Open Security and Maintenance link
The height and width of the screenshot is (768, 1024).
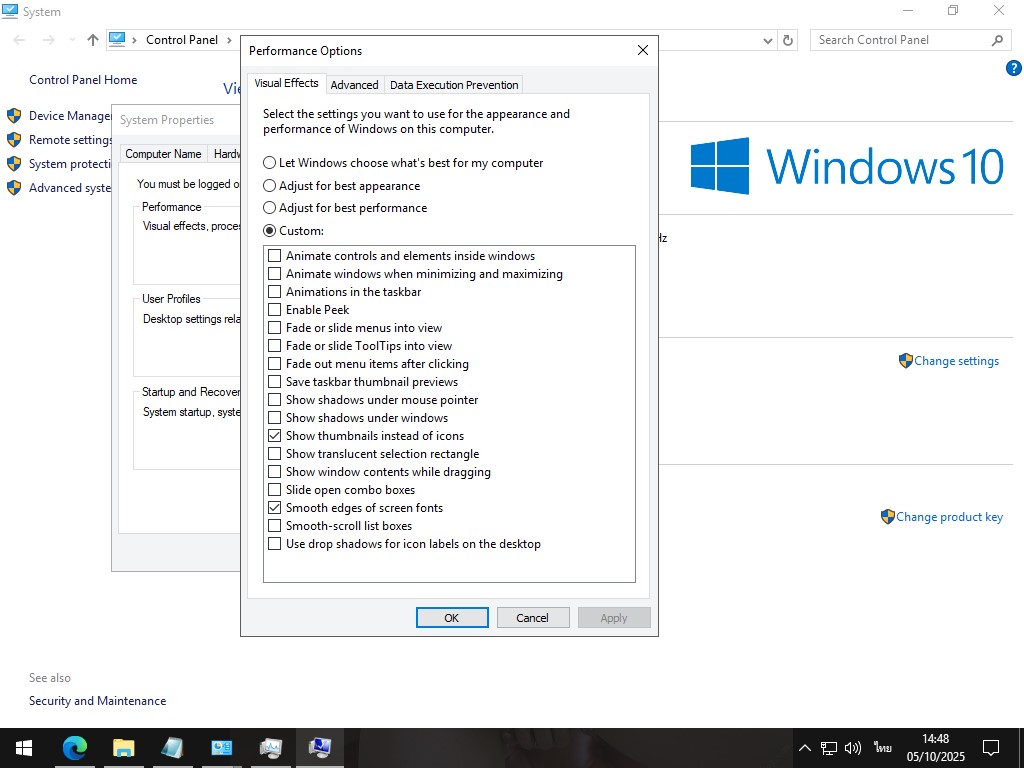point(97,701)
